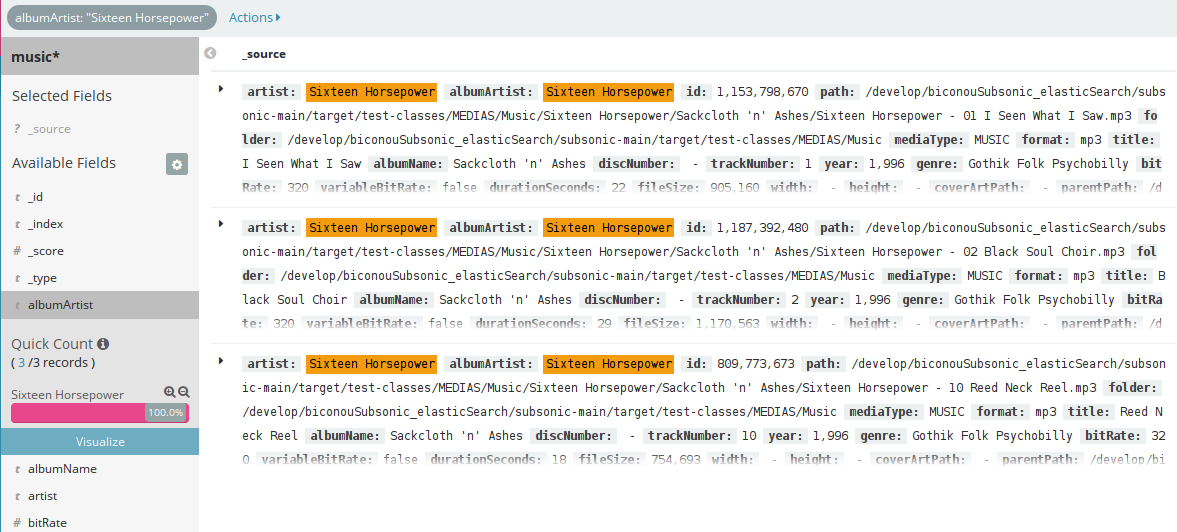Click the 3 records count link
This screenshot has height=532, width=1177.
coord(22,362)
